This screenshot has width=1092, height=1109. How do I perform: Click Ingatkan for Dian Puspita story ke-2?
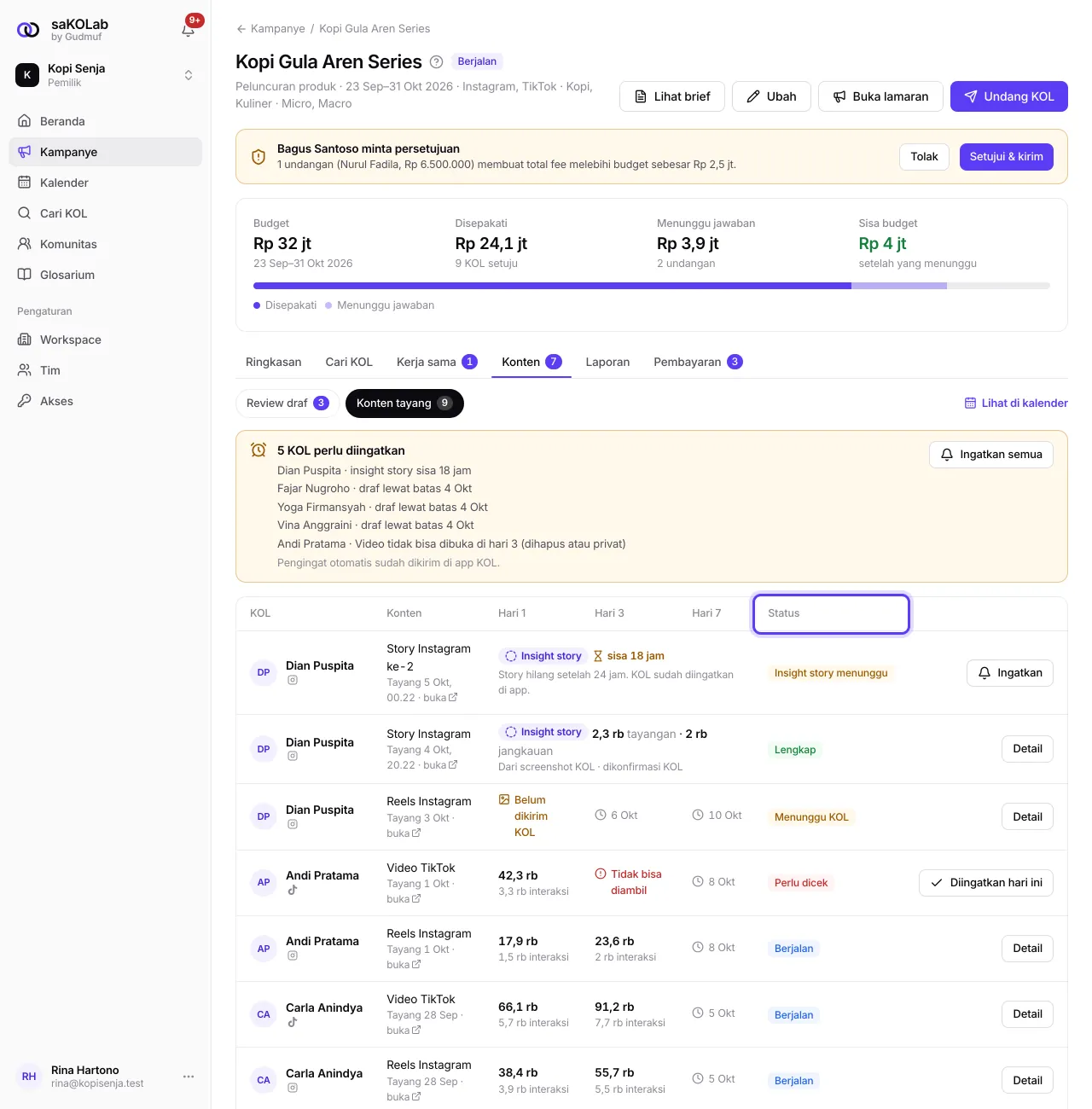pyautogui.click(x=1010, y=673)
